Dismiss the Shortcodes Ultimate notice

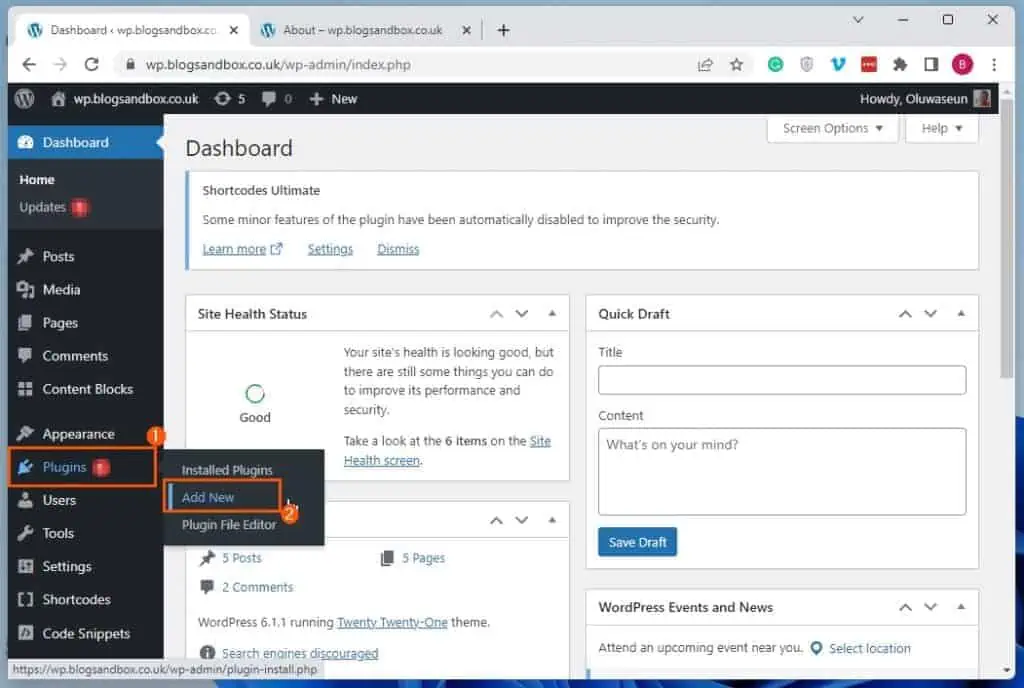pyautogui.click(x=398, y=249)
